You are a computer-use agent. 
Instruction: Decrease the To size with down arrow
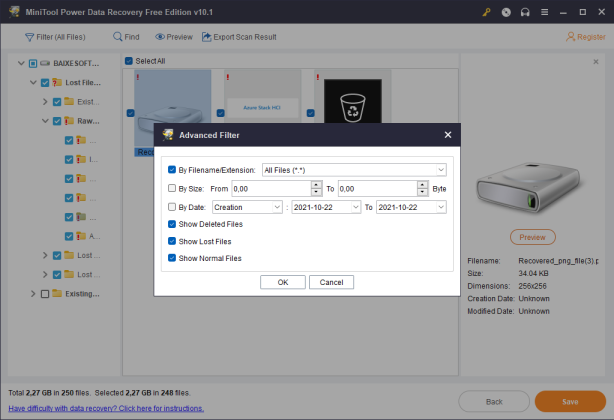point(423,192)
